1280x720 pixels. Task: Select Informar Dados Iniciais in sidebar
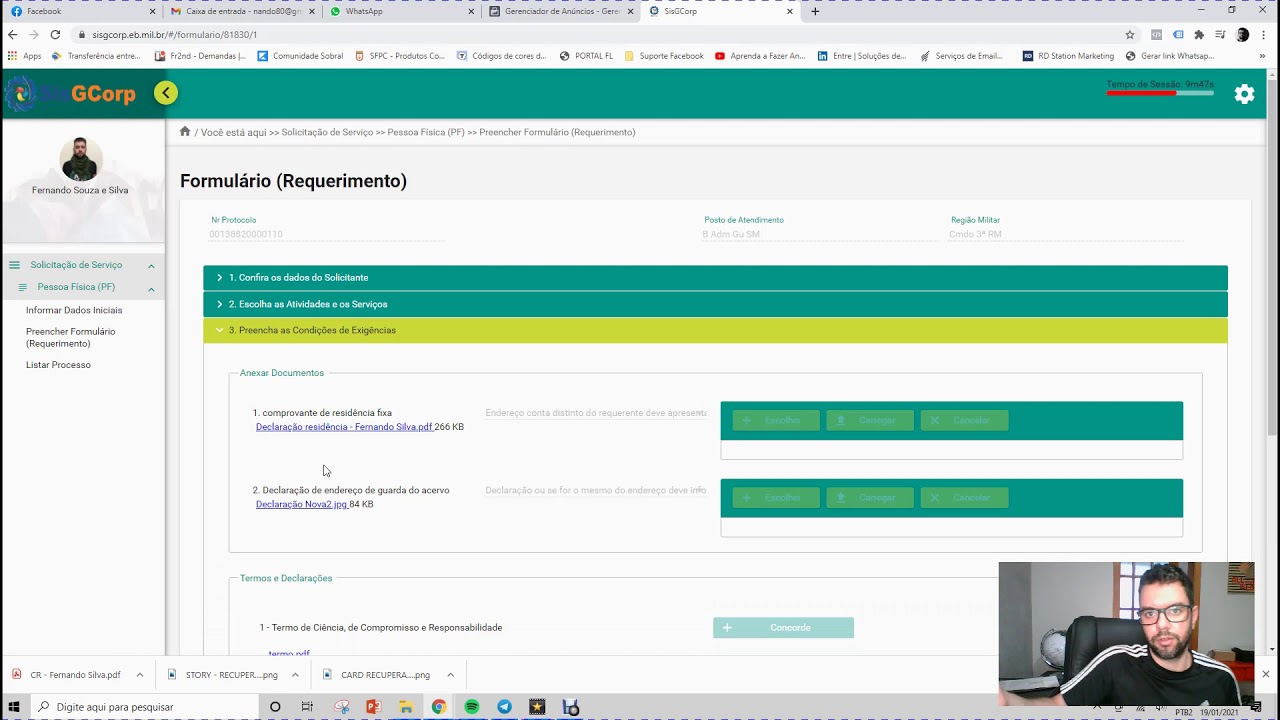74,310
